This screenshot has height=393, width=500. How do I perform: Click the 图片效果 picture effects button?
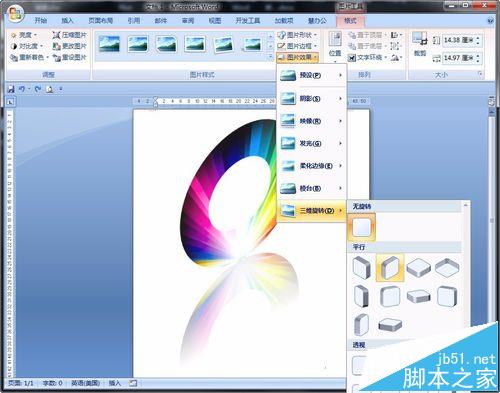click(x=297, y=57)
